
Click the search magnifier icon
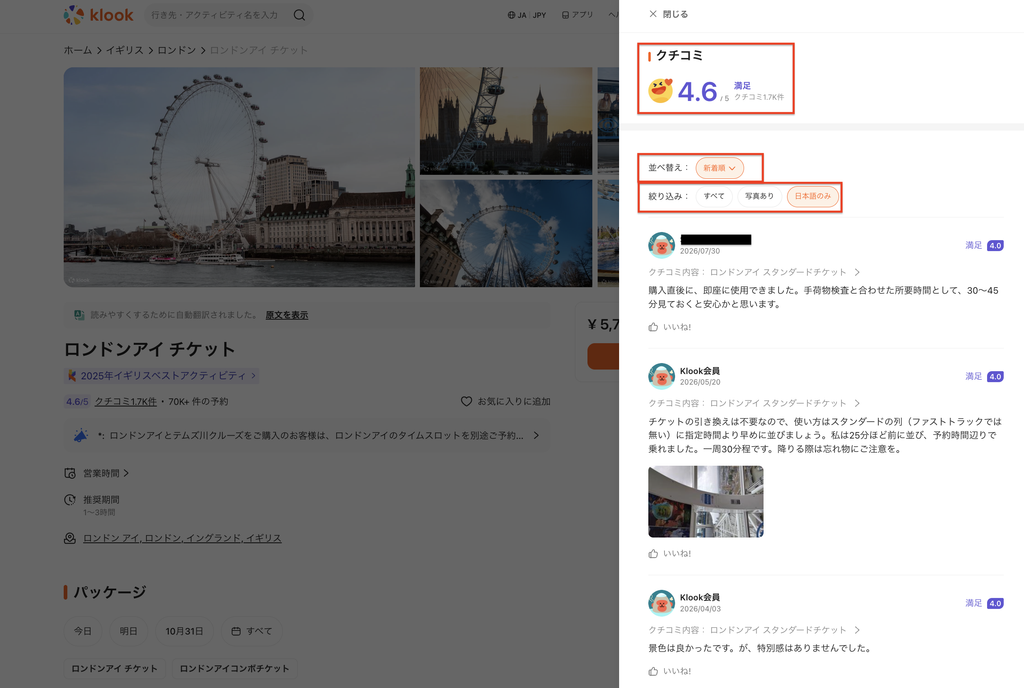(x=299, y=15)
